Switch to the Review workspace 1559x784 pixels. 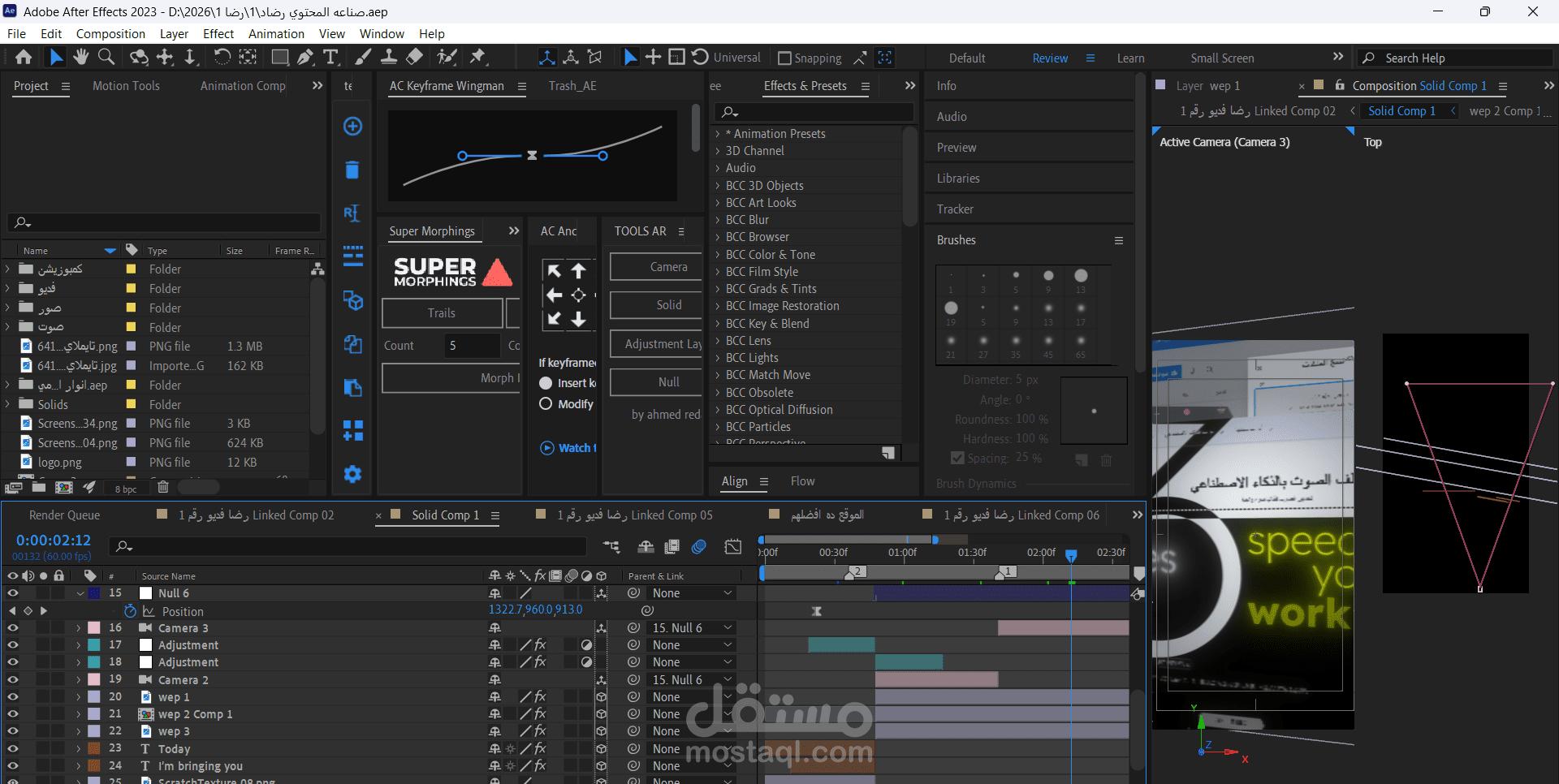(1050, 58)
